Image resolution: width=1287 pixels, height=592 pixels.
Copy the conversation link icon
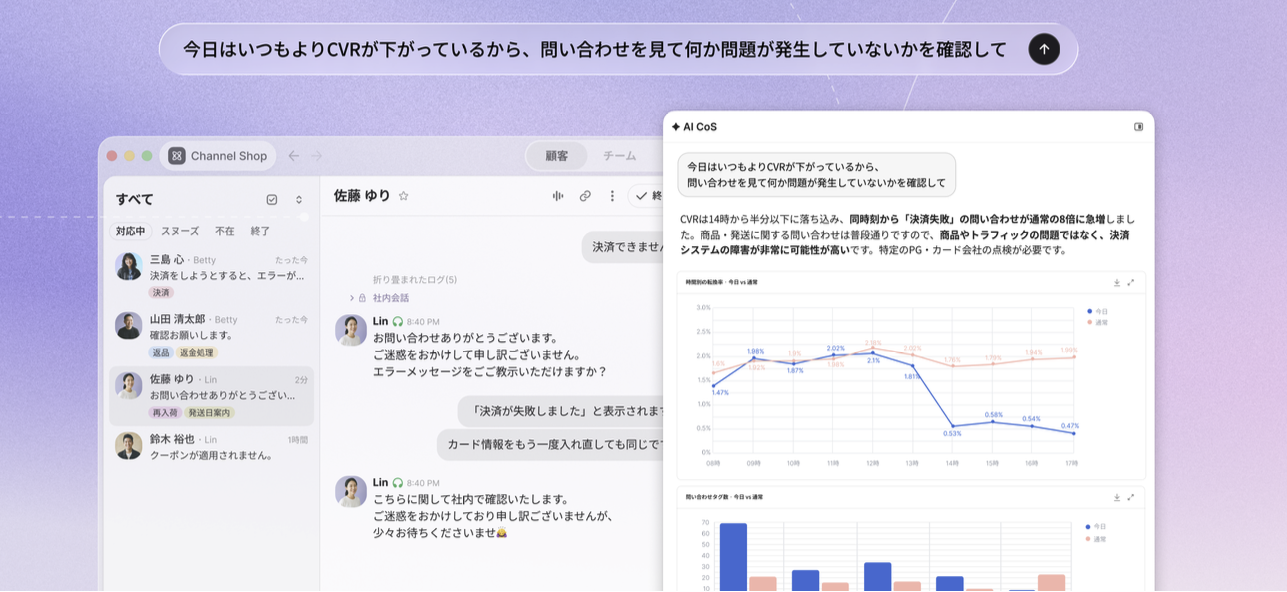pyautogui.click(x=585, y=196)
